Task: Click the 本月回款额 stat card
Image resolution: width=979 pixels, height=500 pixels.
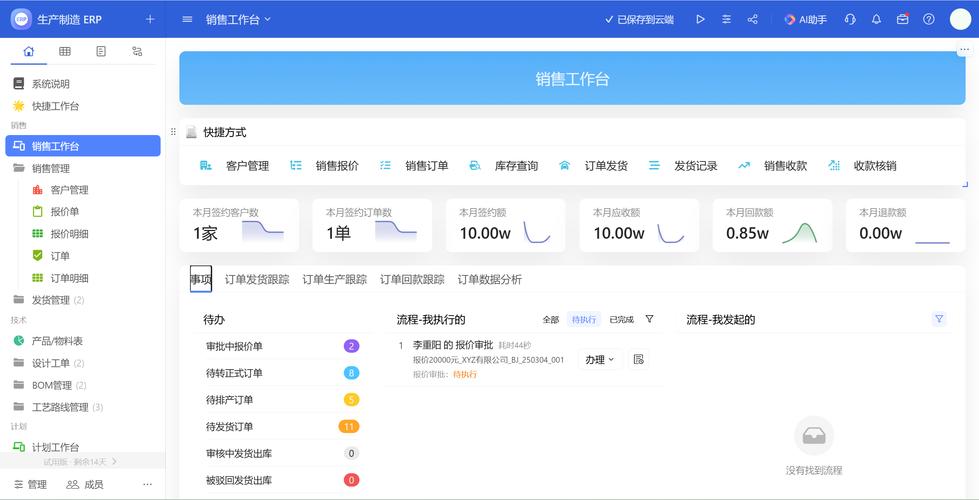Action: 772,225
